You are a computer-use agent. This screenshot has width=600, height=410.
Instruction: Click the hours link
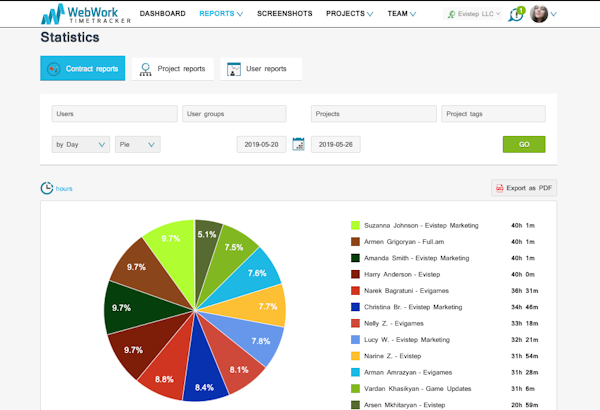click(x=64, y=188)
